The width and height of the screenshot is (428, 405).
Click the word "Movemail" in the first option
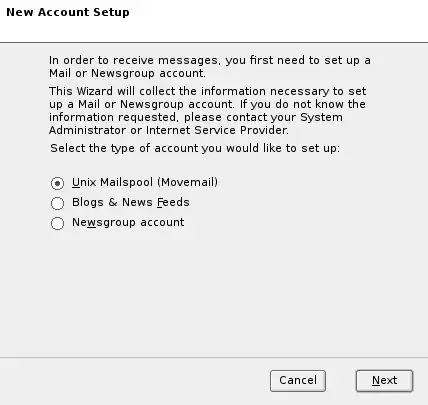click(x=188, y=182)
